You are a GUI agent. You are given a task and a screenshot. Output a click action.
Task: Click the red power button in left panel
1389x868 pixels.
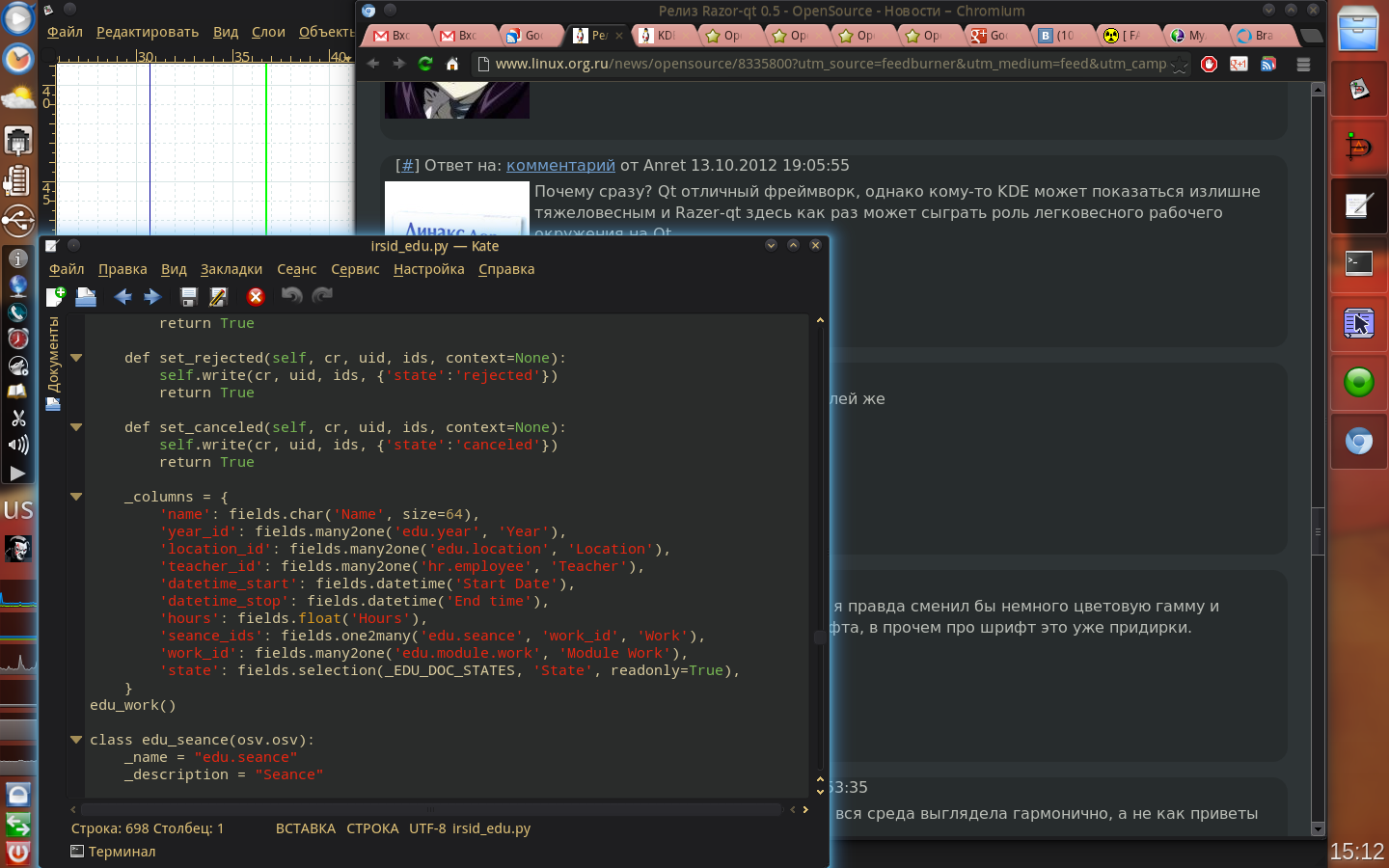(17, 853)
